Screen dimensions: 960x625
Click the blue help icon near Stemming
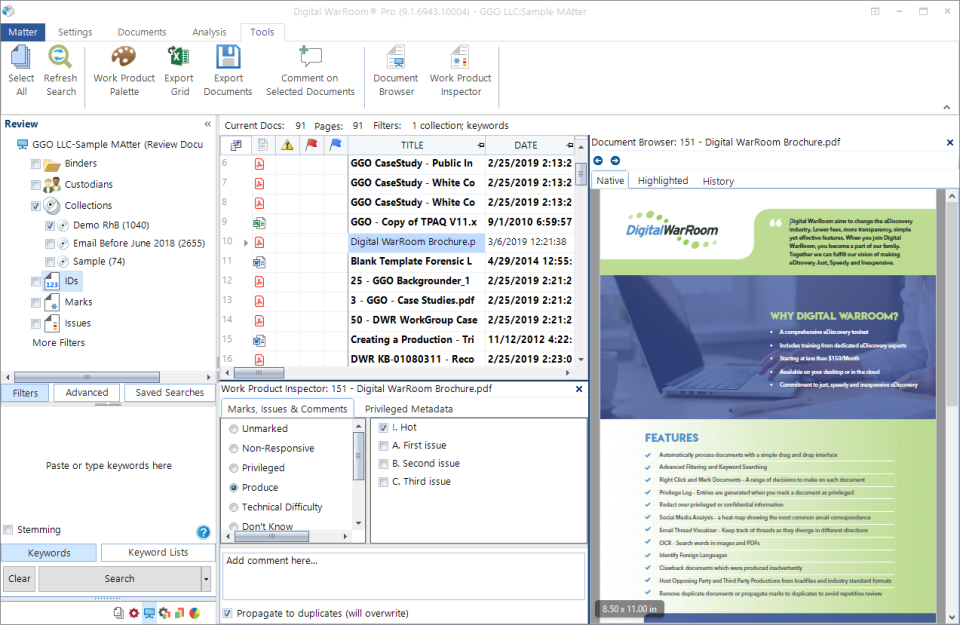click(204, 532)
